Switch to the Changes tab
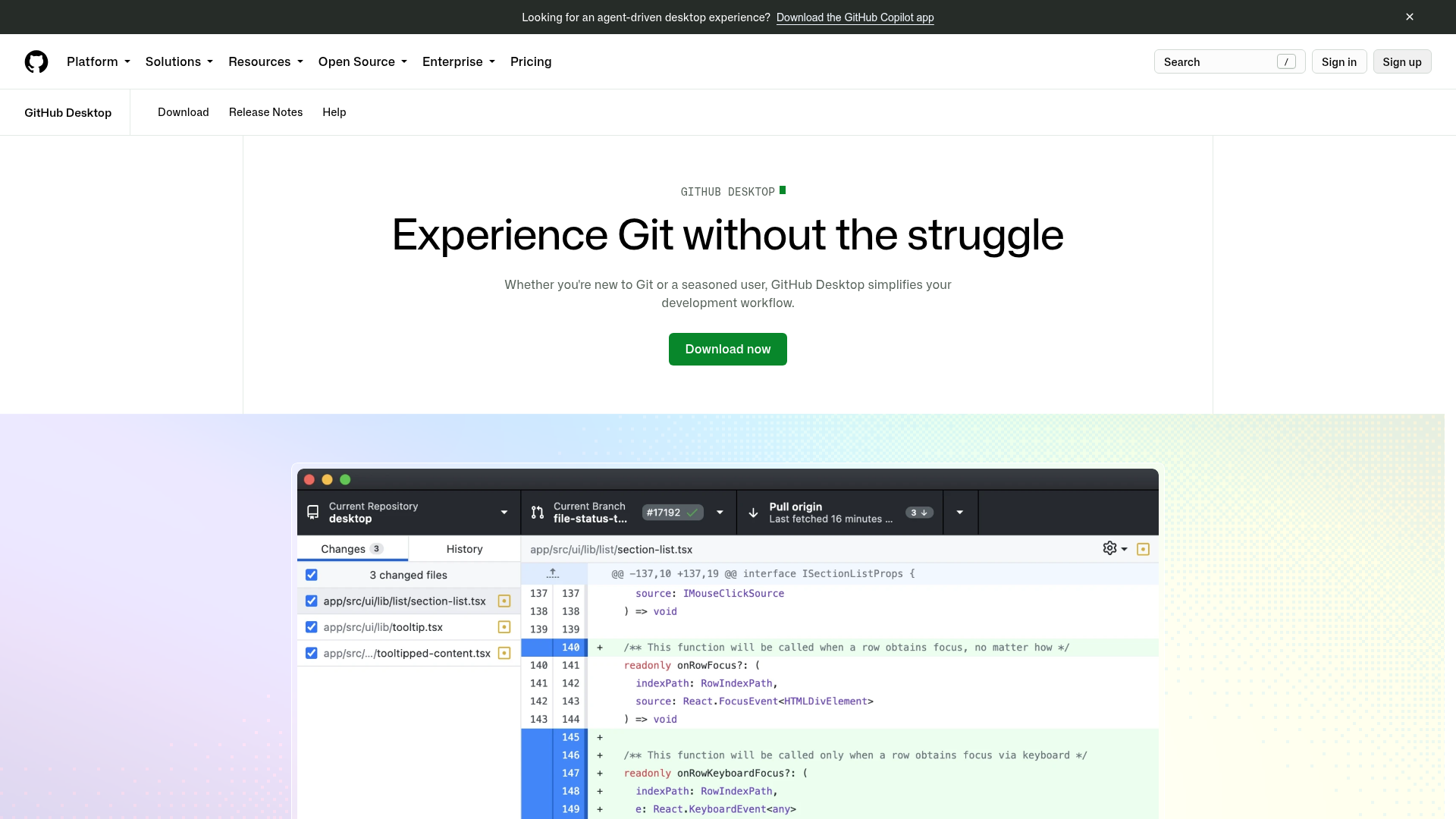1456x819 pixels. tap(352, 548)
